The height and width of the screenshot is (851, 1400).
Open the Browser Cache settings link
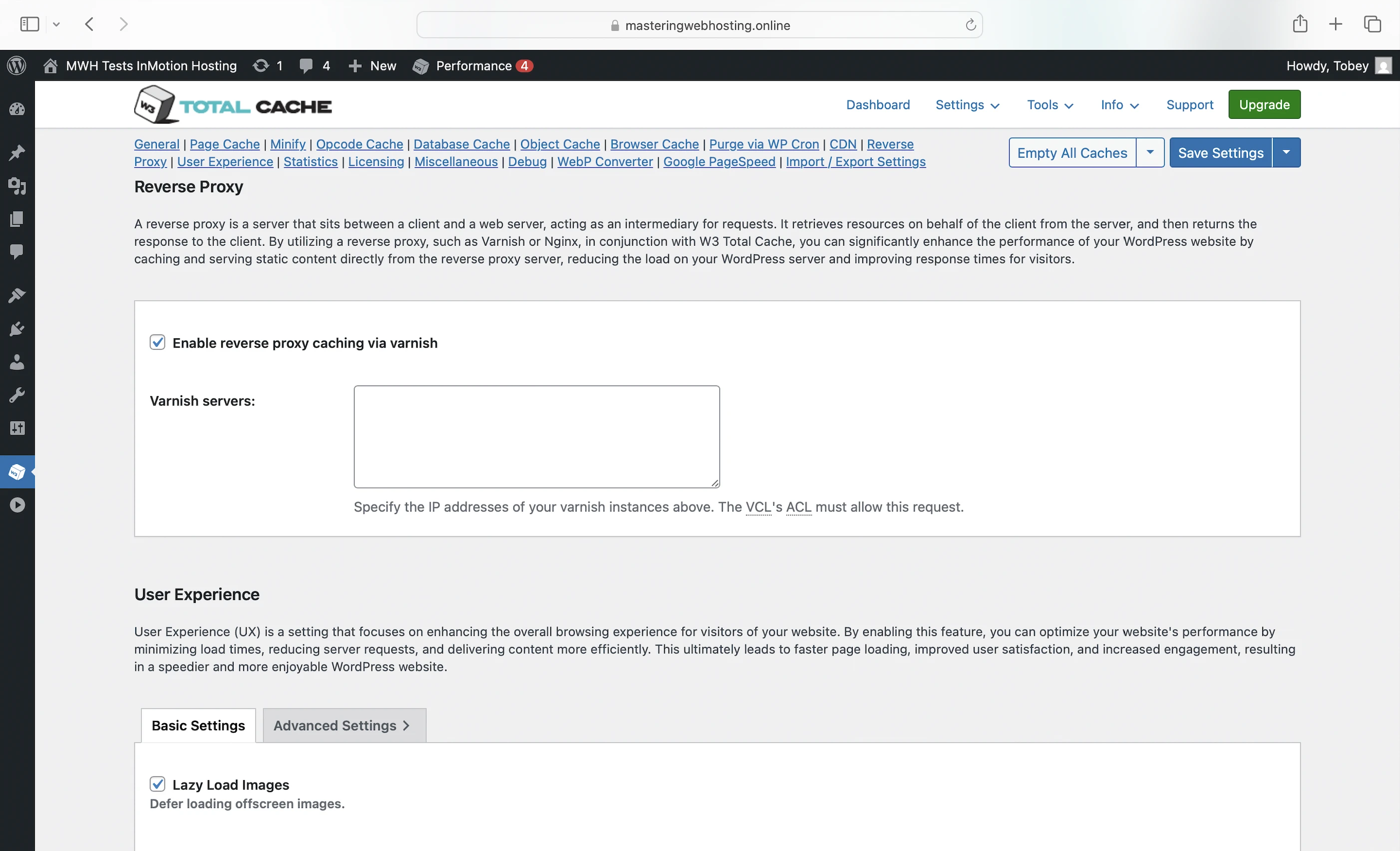coord(654,144)
